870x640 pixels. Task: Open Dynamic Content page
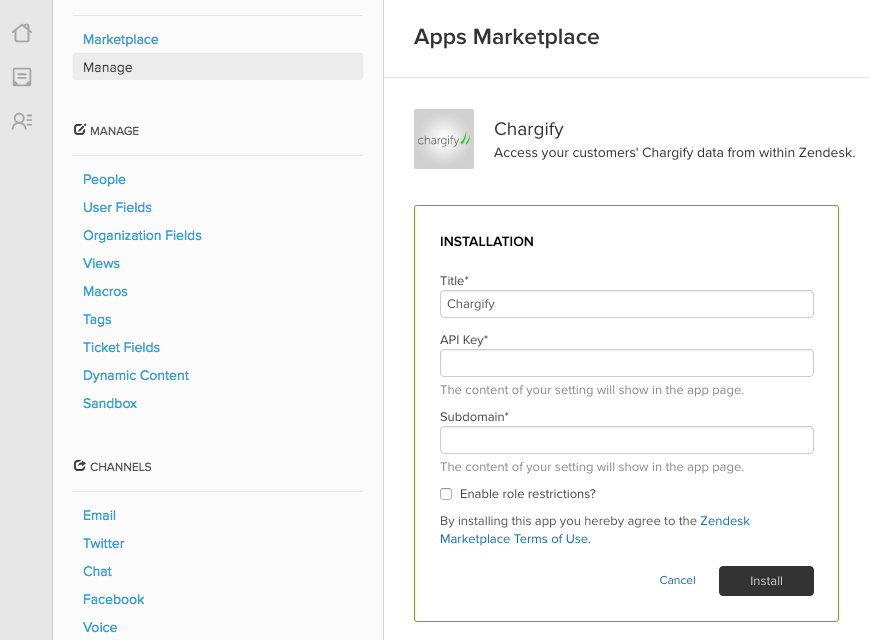click(x=136, y=375)
